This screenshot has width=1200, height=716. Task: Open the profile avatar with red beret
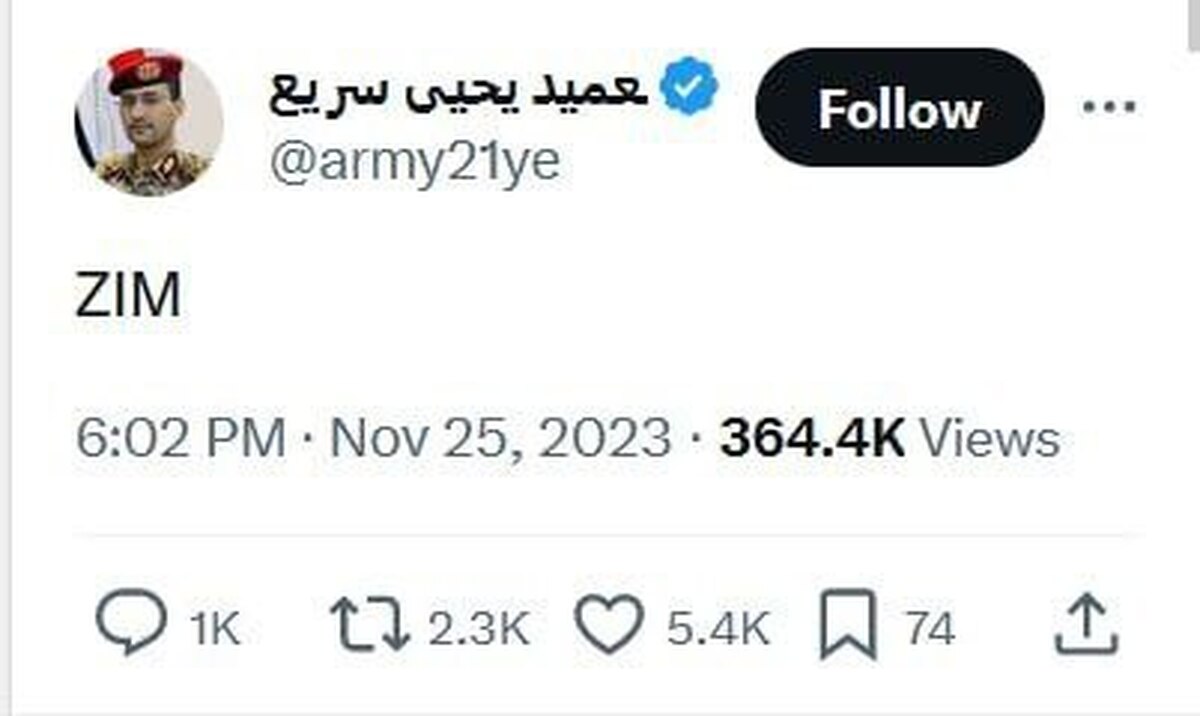click(149, 121)
